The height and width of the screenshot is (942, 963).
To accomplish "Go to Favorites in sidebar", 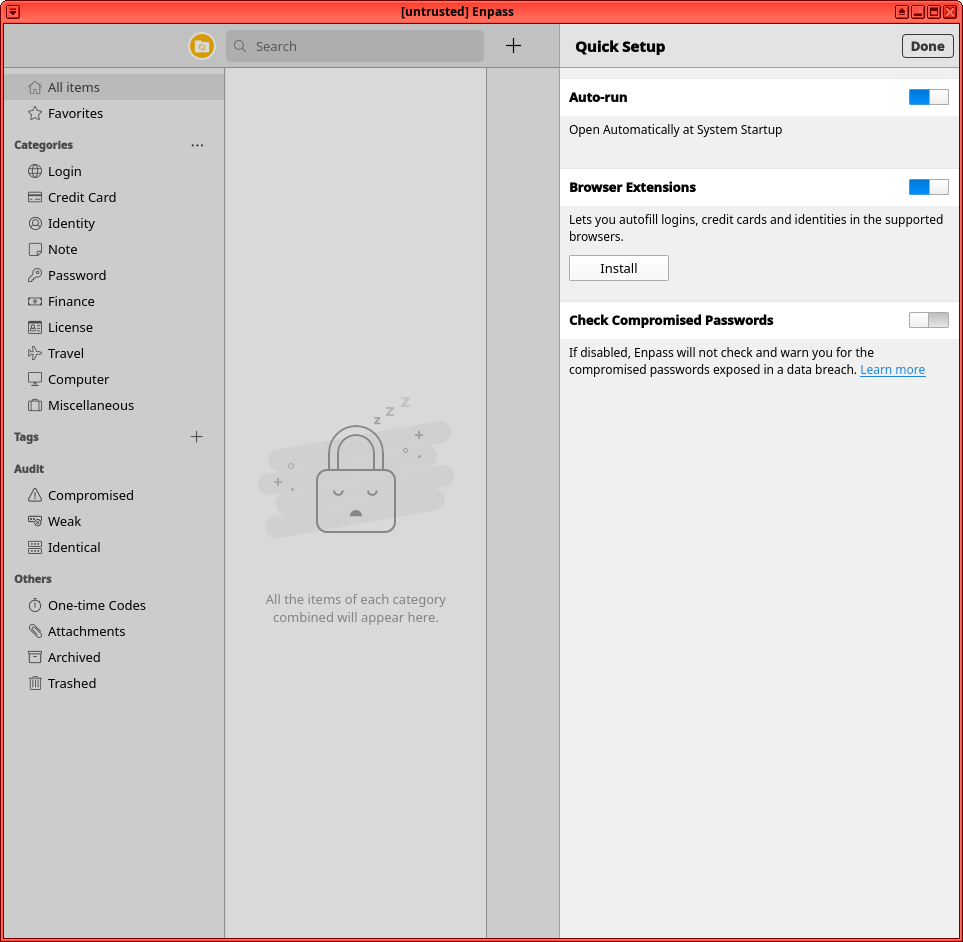I will (75, 113).
